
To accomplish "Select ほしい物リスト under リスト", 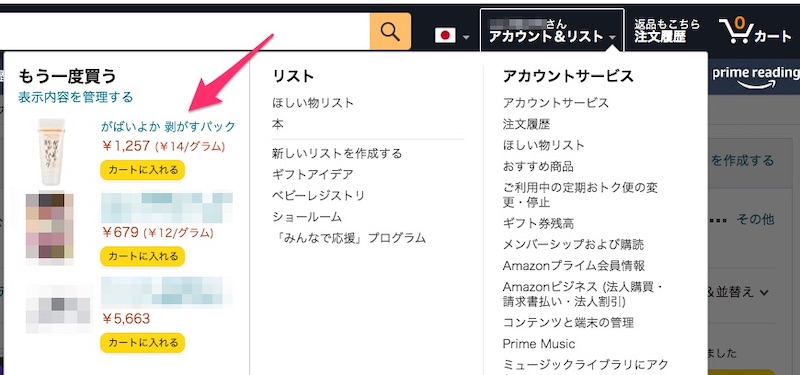I will pos(313,103).
